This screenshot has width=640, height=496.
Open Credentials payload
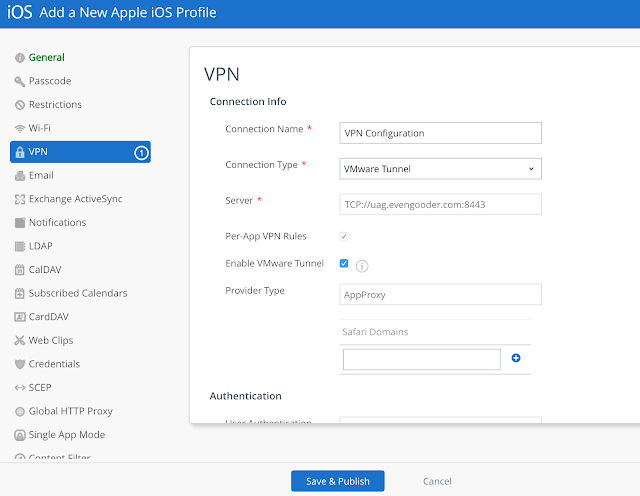click(x=54, y=364)
